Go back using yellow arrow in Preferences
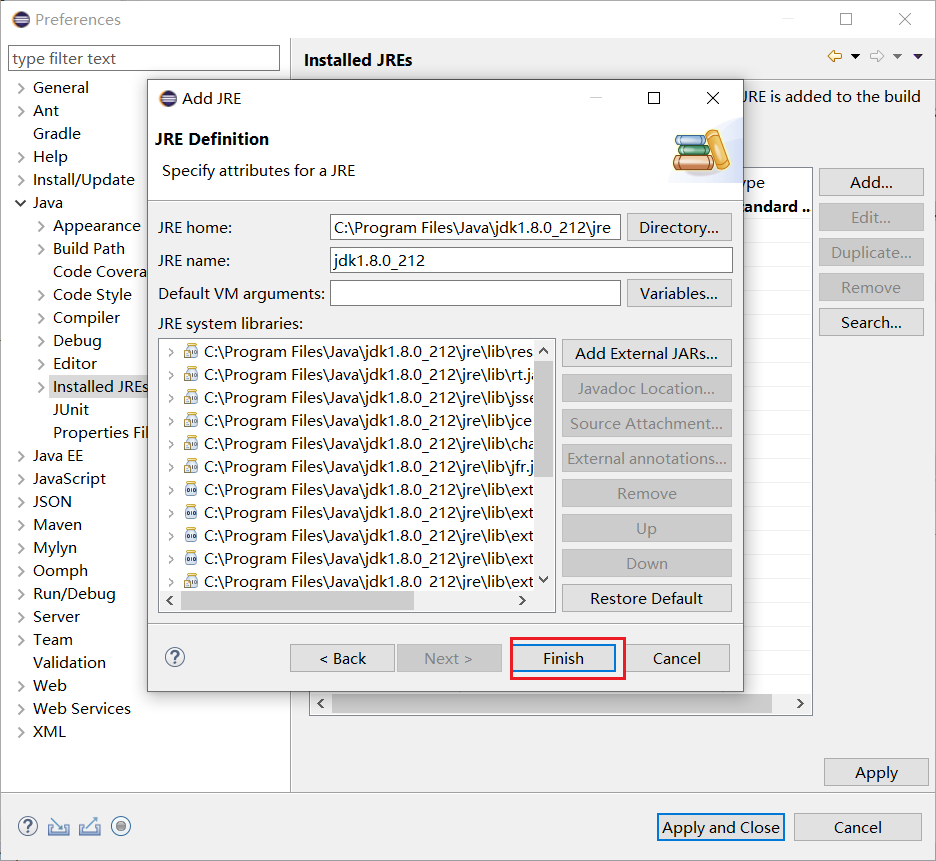936x861 pixels. 835,56
